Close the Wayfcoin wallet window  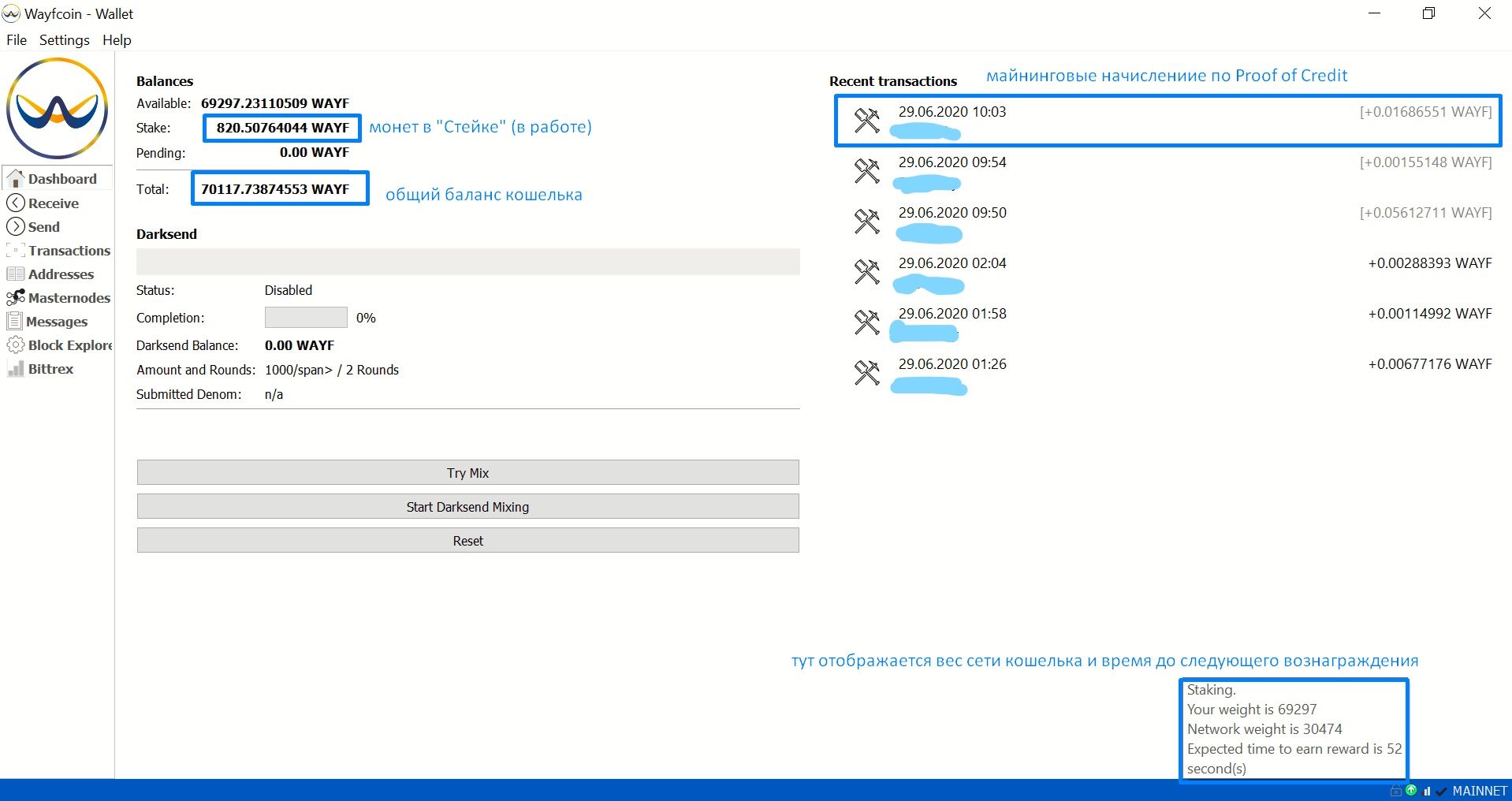click(1484, 13)
